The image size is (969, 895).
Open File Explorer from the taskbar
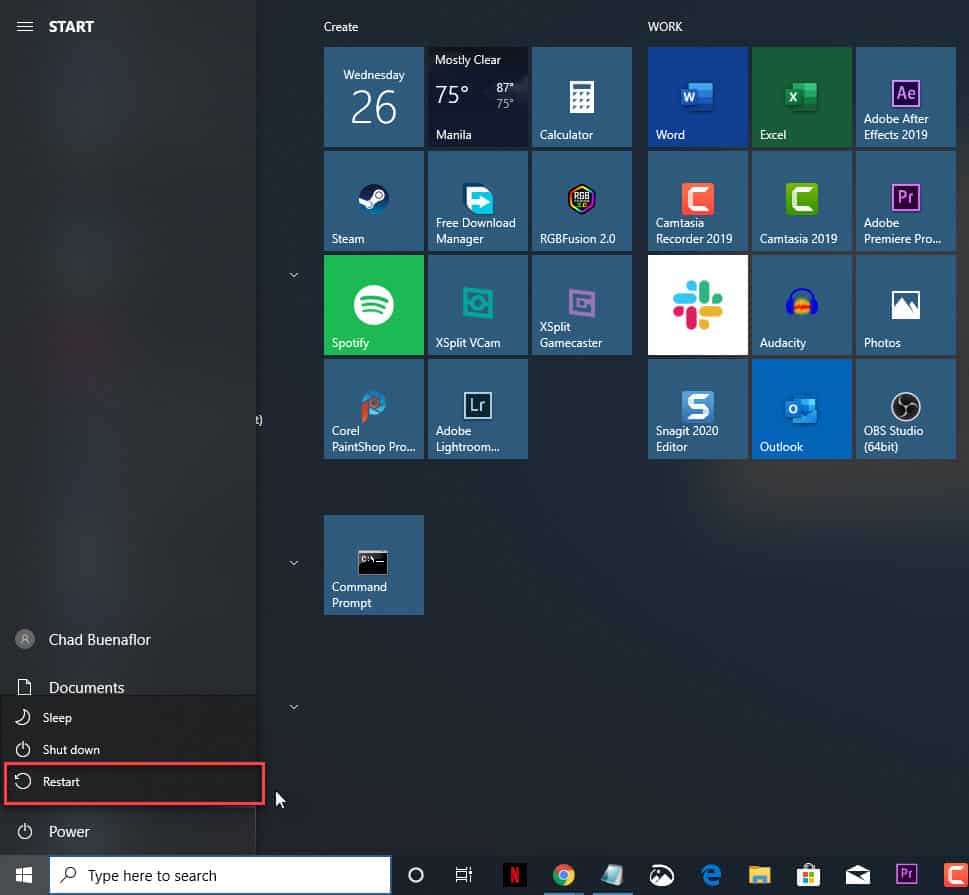[x=760, y=875]
